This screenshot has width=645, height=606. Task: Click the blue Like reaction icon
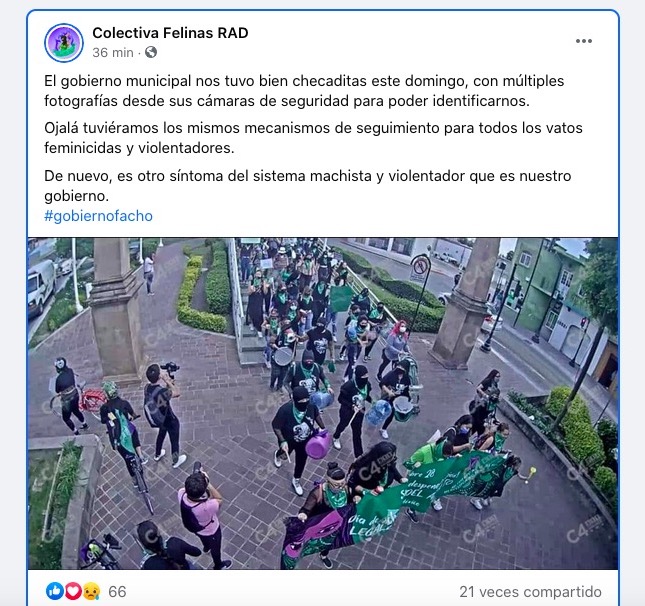coord(55,591)
